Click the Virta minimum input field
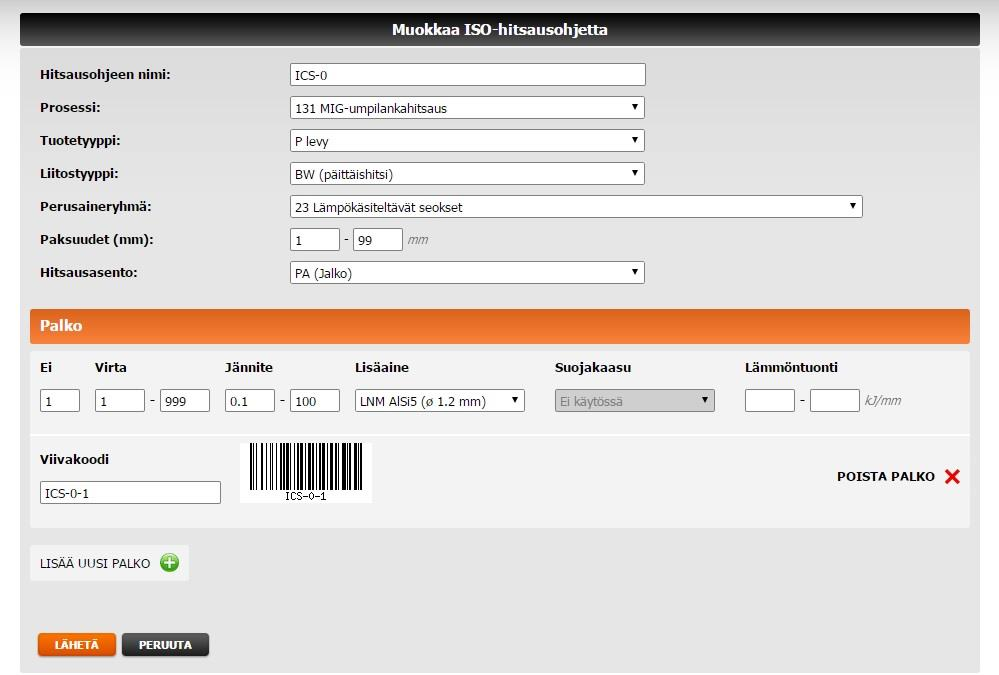Screen dimensions: 999x675 click(x=120, y=401)
